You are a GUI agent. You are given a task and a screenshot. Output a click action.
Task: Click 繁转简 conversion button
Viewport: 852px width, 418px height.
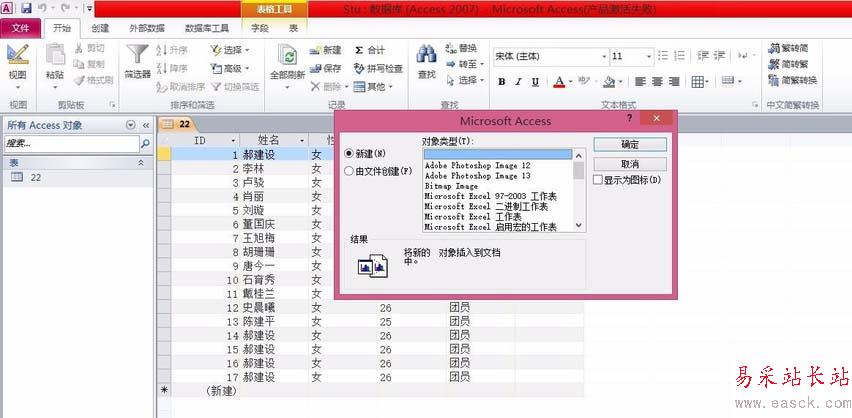(788, 48)
